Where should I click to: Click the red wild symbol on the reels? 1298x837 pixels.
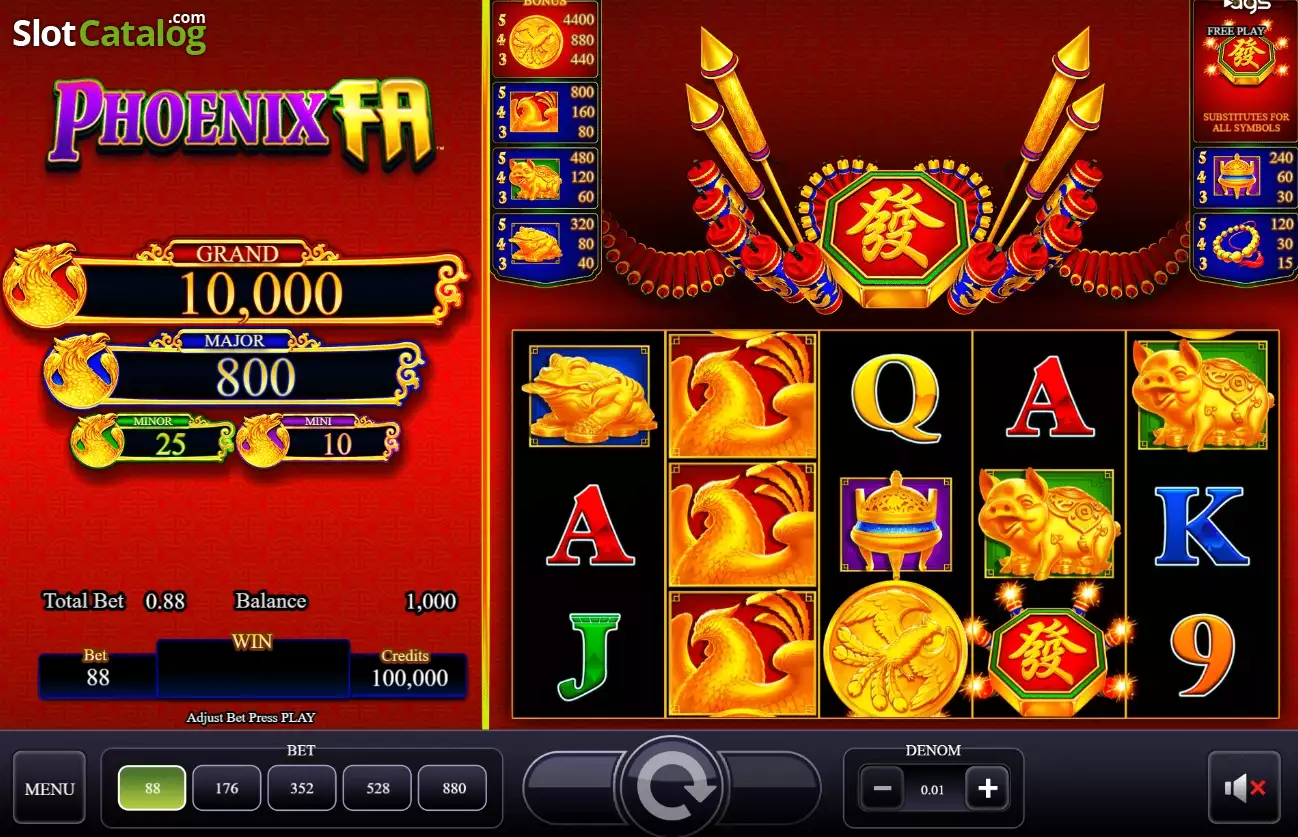(1047, 652)
